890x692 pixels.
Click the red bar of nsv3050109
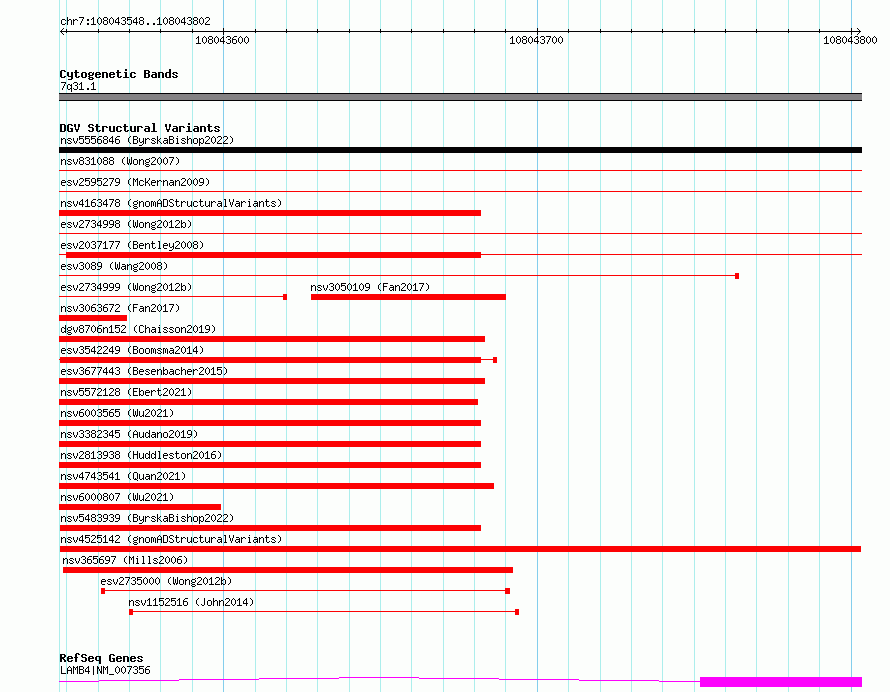click(408, 297)
